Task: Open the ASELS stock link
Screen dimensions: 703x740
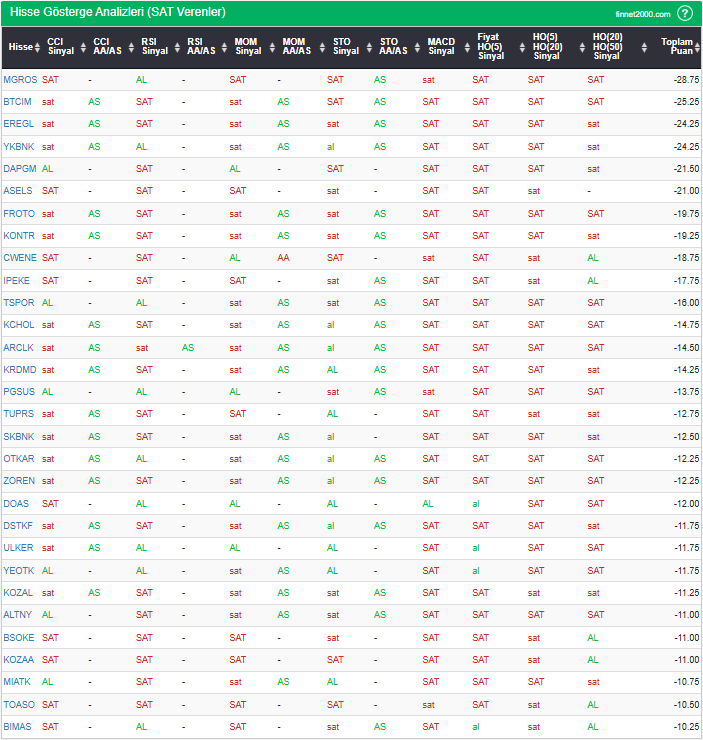Action: [x=18, y=191]
